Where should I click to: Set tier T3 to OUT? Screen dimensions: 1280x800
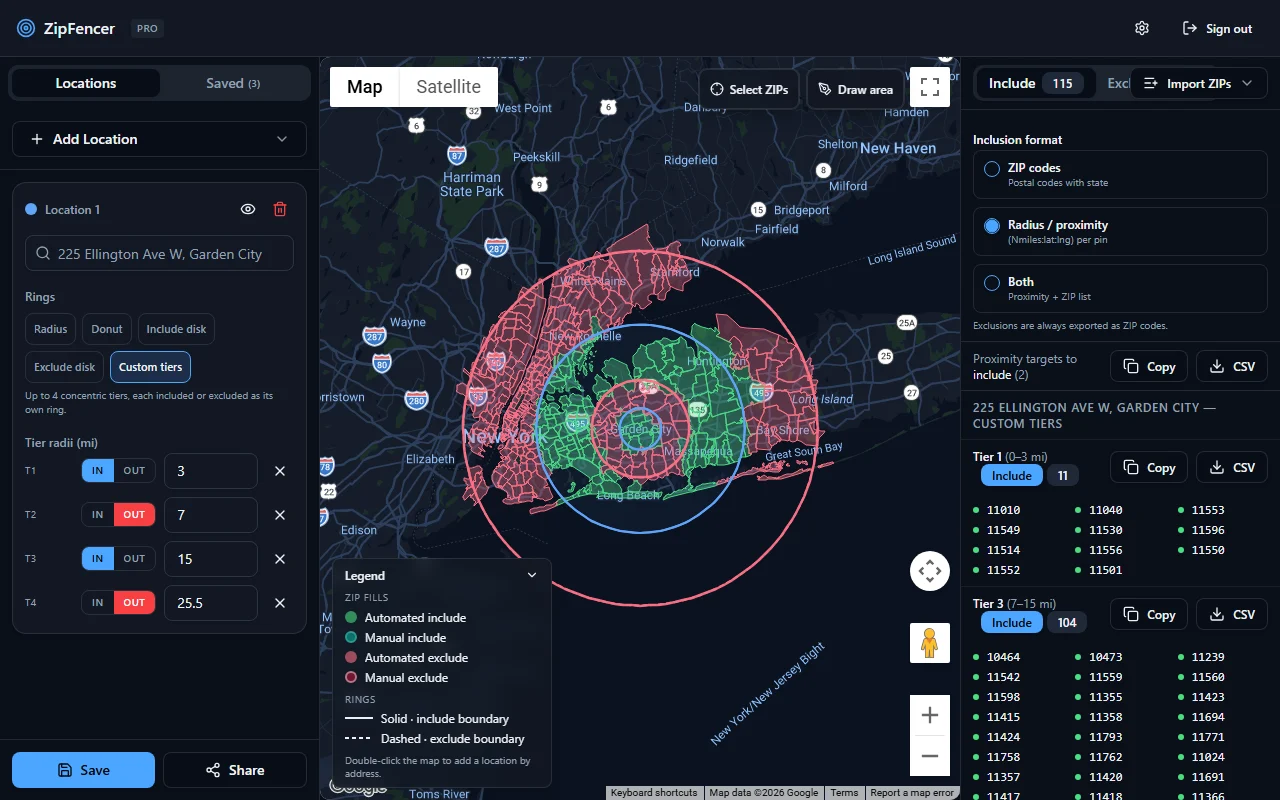(x=134, y=559)
